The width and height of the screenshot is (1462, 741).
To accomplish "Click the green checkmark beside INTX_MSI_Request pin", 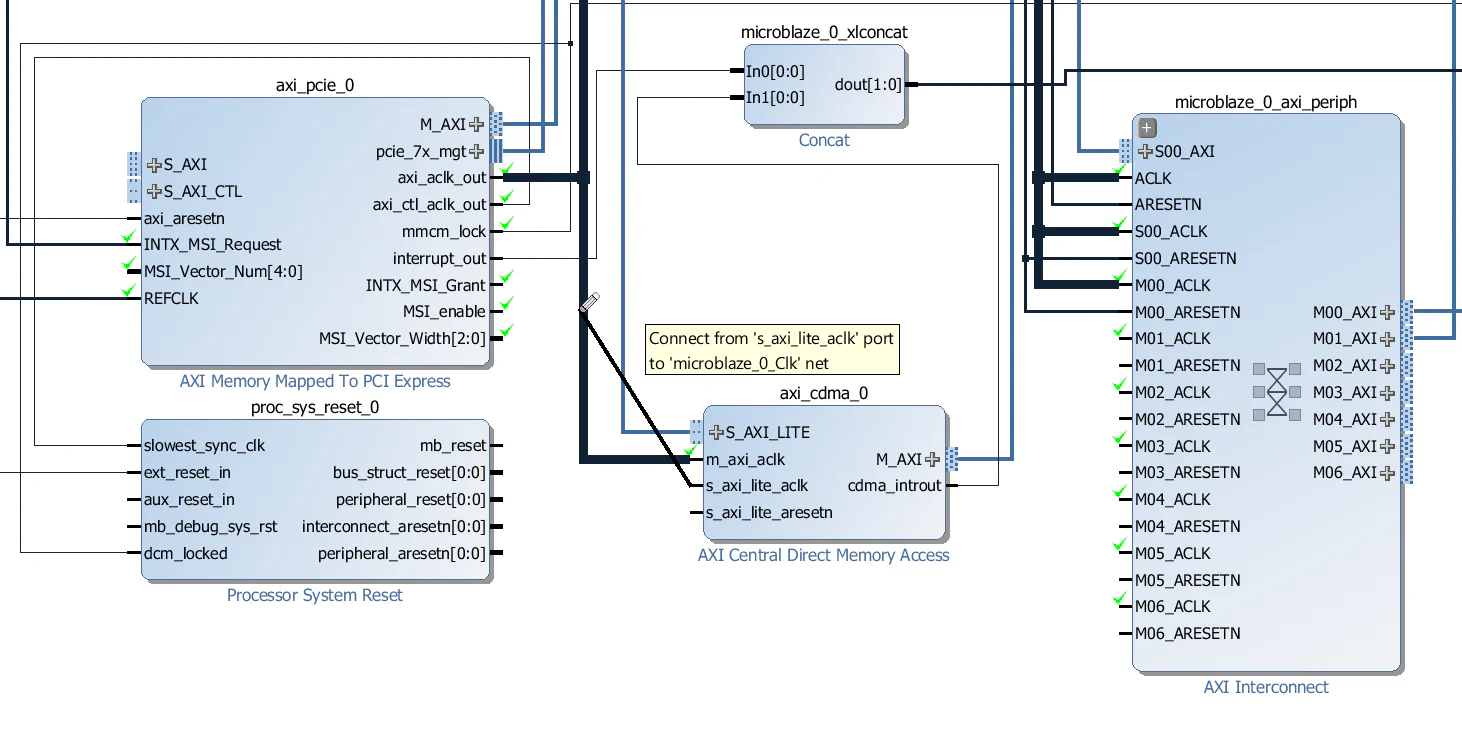I will [128, 237].
